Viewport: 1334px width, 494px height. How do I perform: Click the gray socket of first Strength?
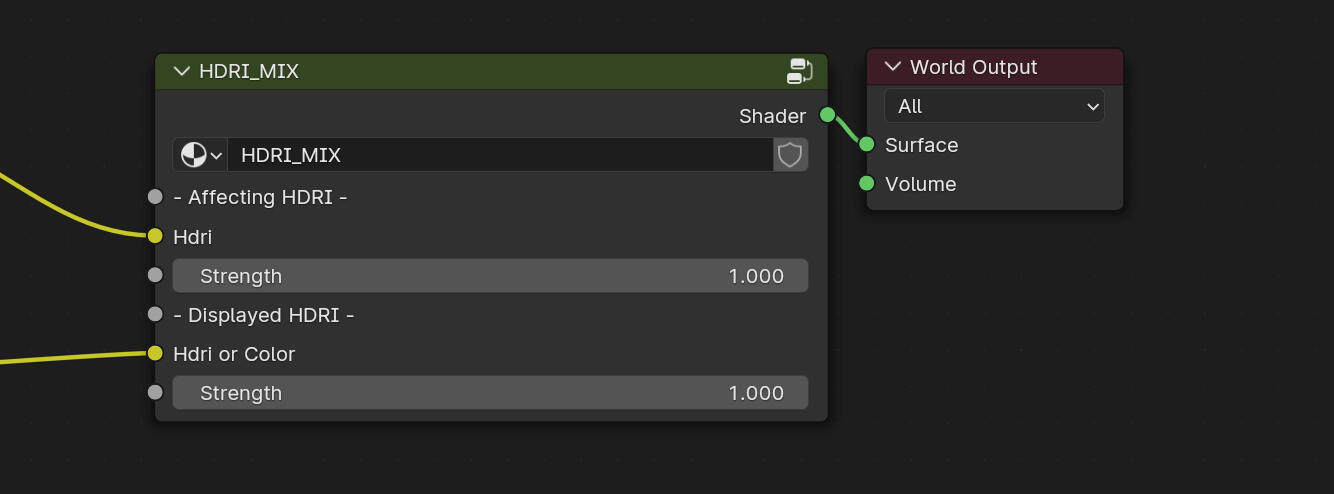(x=155, y=275)
